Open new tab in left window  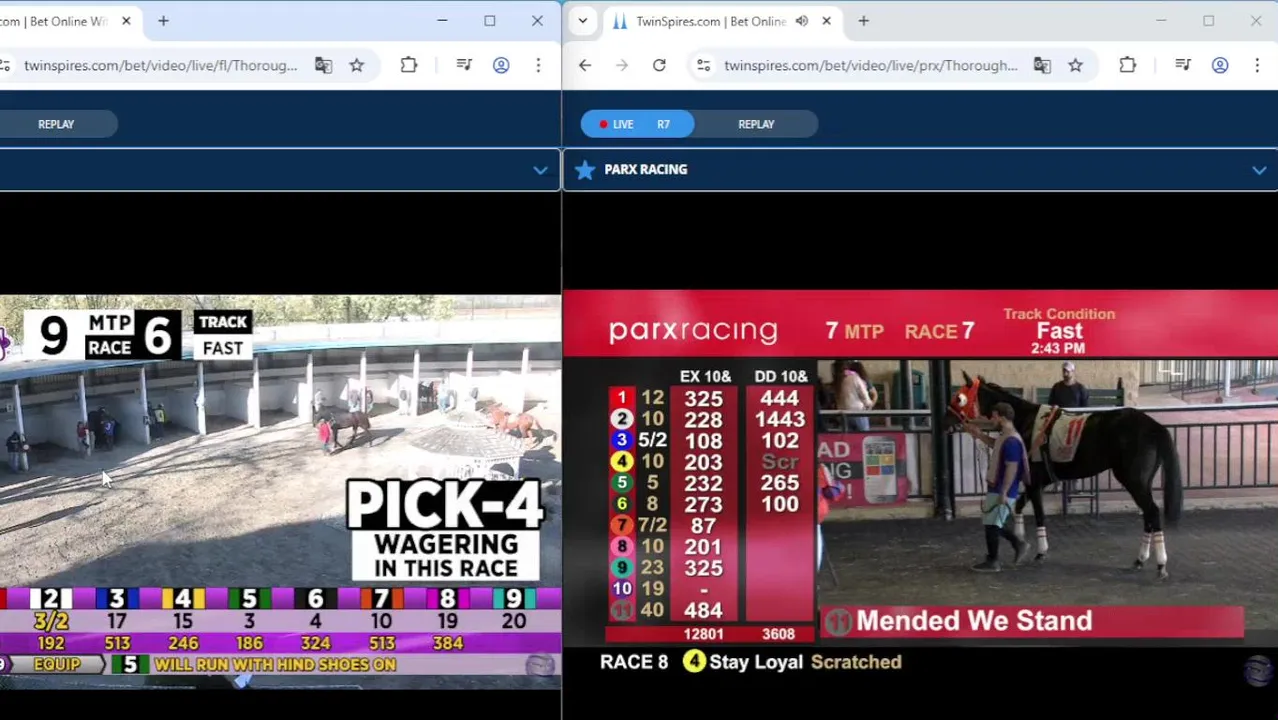pyautogui.click(x=163, y=21)
